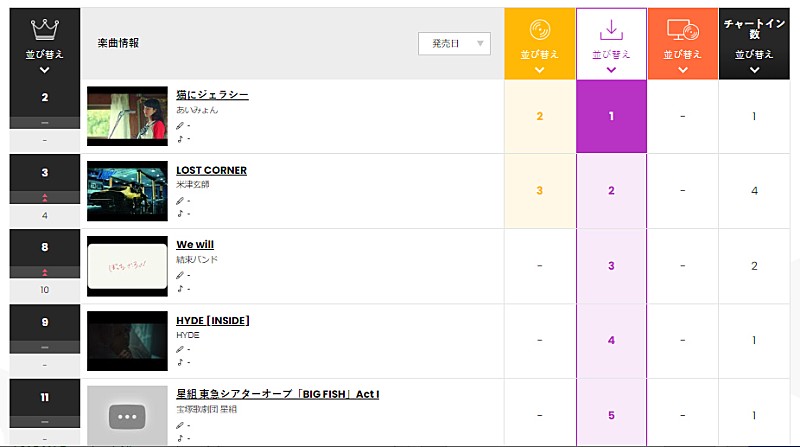Expand sort chevron under crown ranking column

(44, 70)
